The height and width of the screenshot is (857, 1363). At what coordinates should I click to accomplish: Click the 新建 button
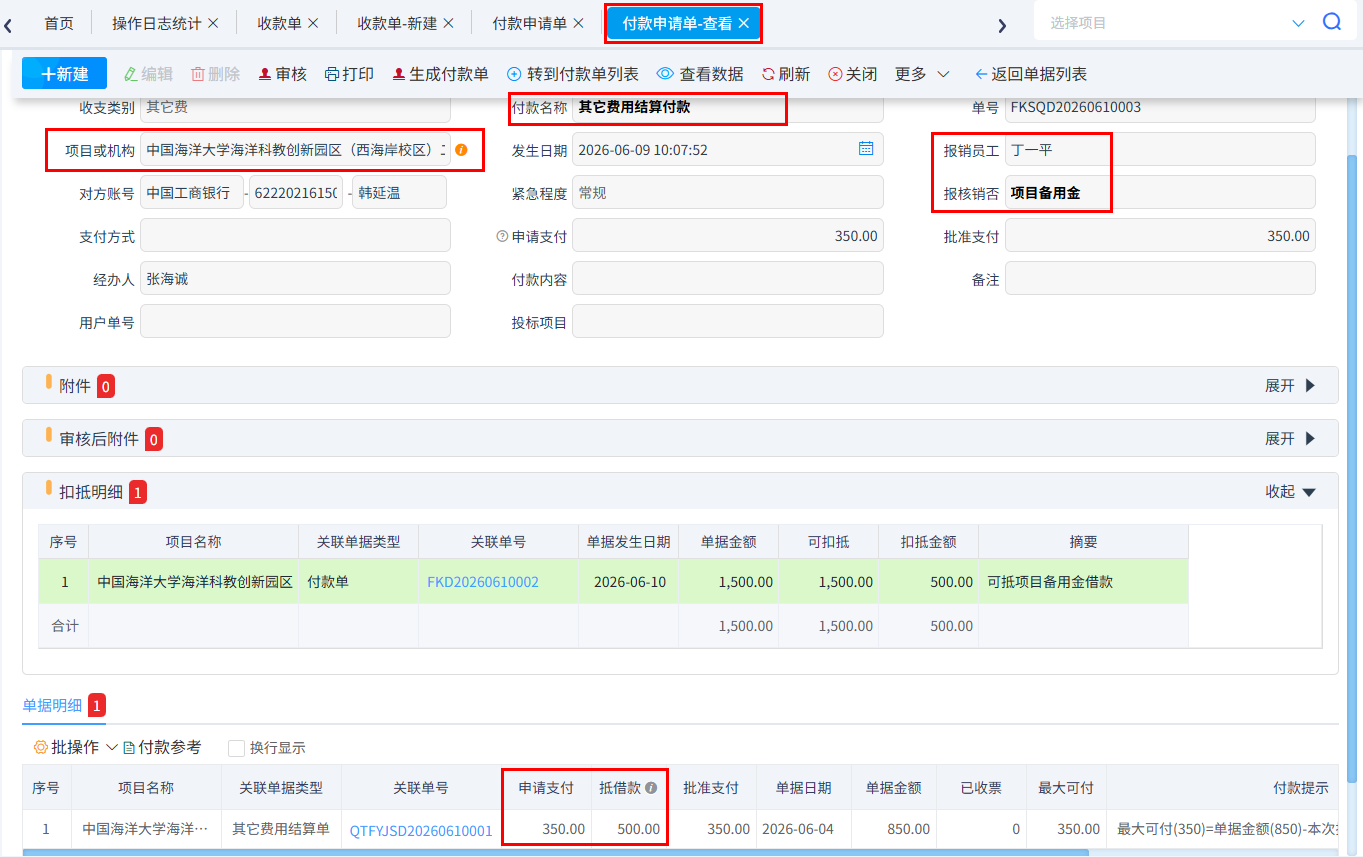pos(64,74)
